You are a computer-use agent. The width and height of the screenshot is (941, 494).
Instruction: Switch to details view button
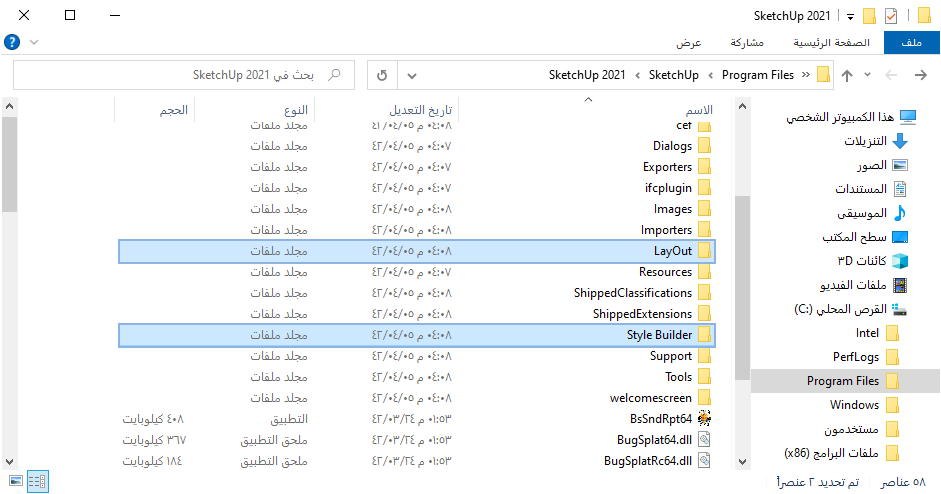37,481
